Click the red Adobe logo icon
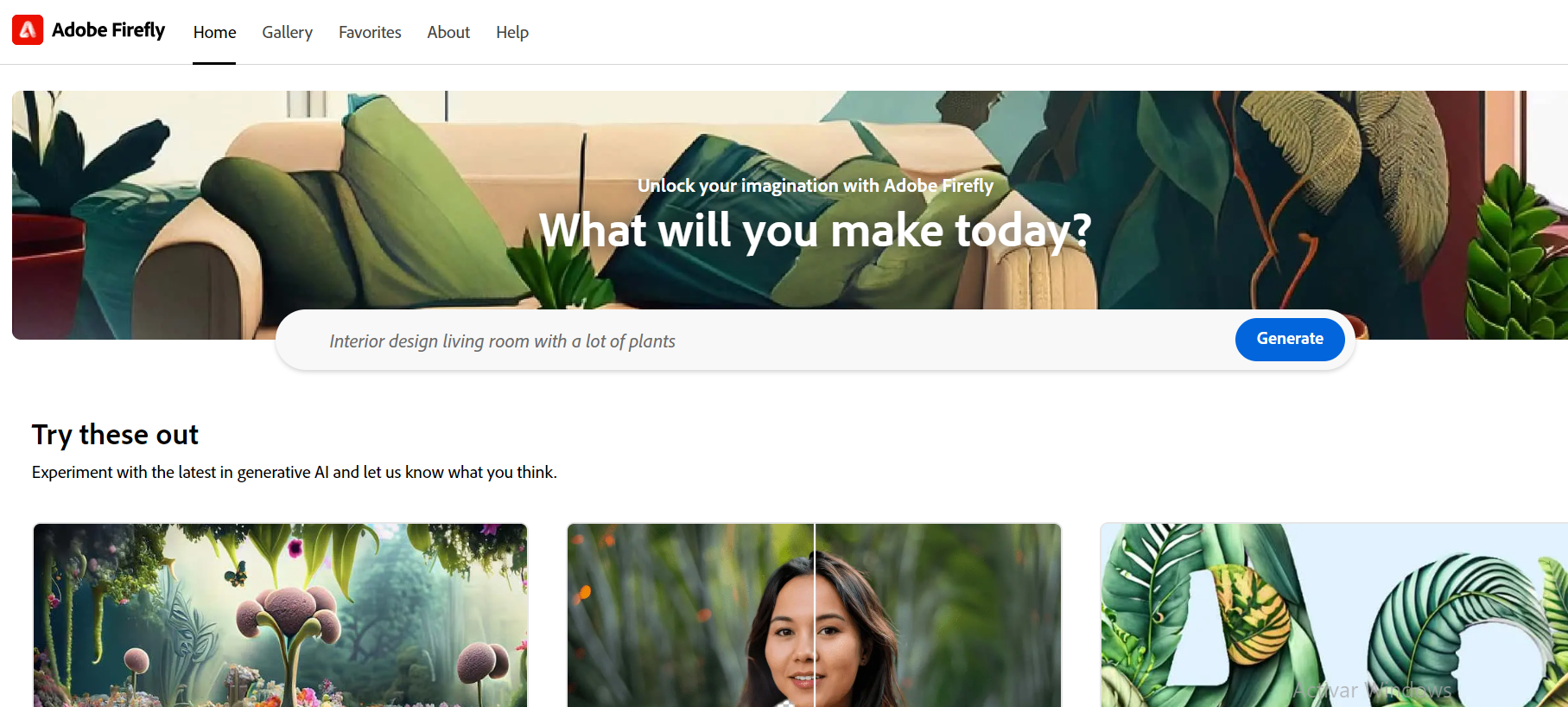Viewport: 1568px width, 707px height. coord(28,30)
